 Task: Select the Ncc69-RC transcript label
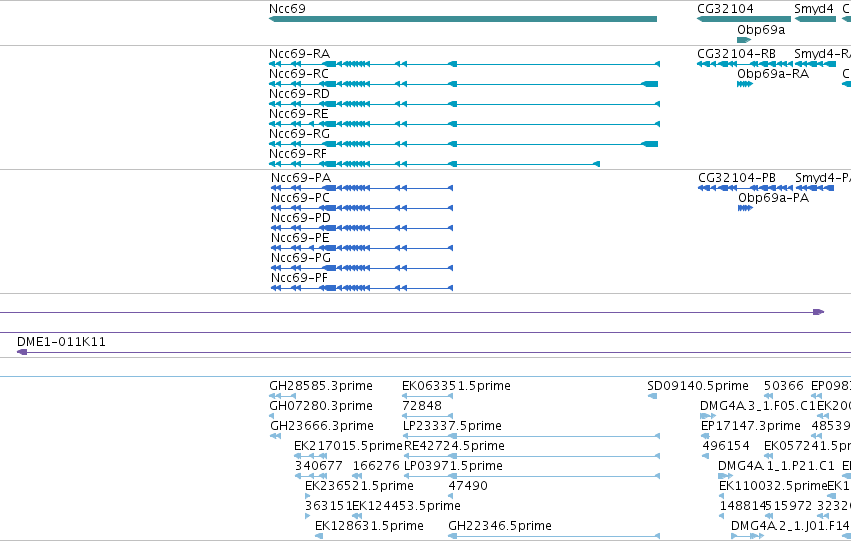point(299,74)
